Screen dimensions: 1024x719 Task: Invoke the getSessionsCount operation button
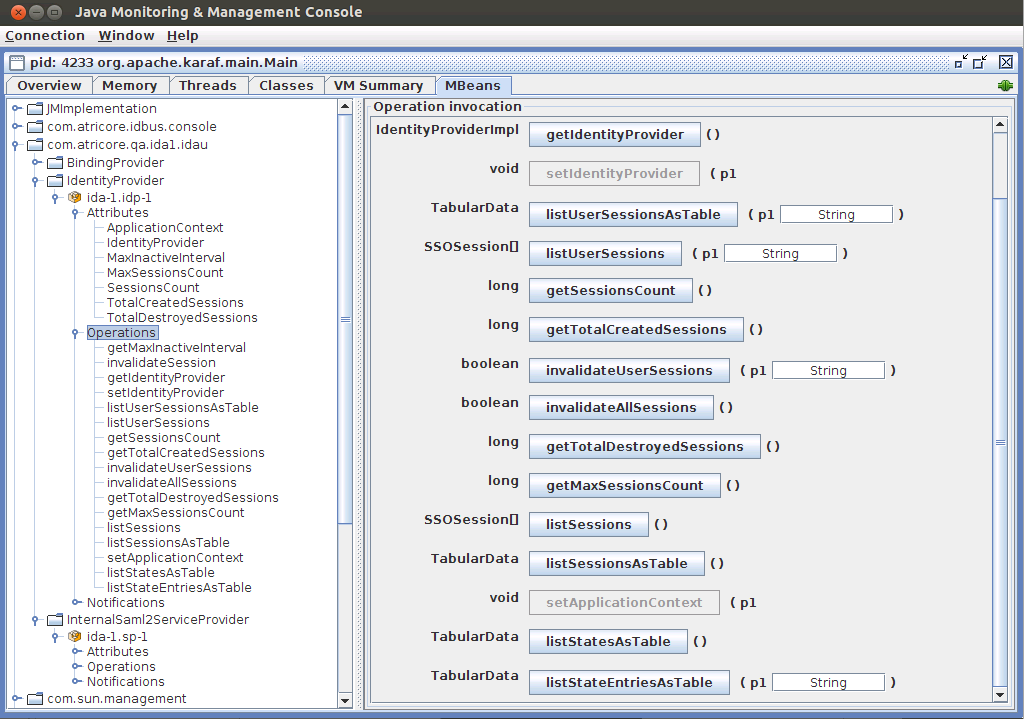pos(611,291)
